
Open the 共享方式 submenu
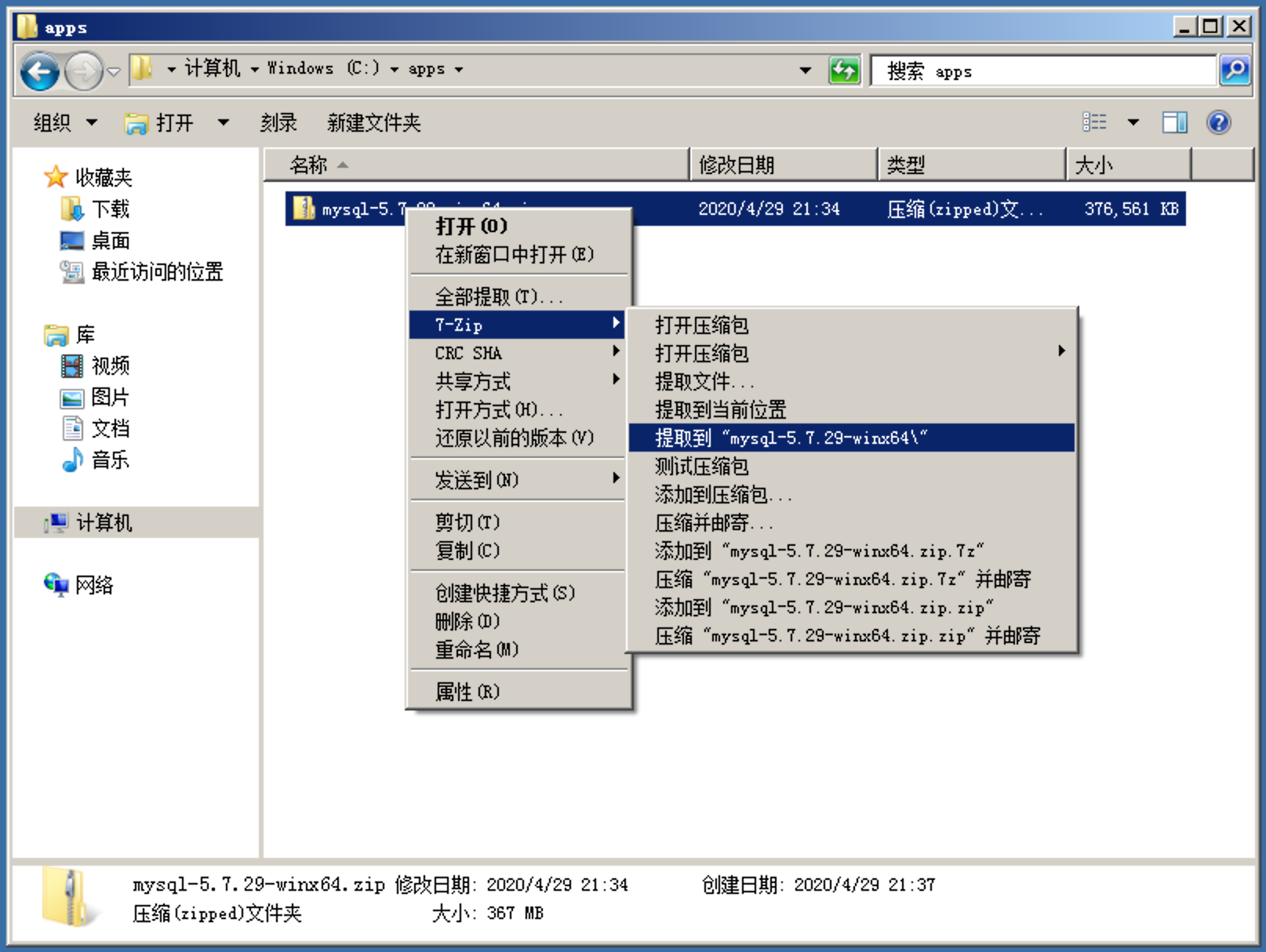click(x=518, y=381)
